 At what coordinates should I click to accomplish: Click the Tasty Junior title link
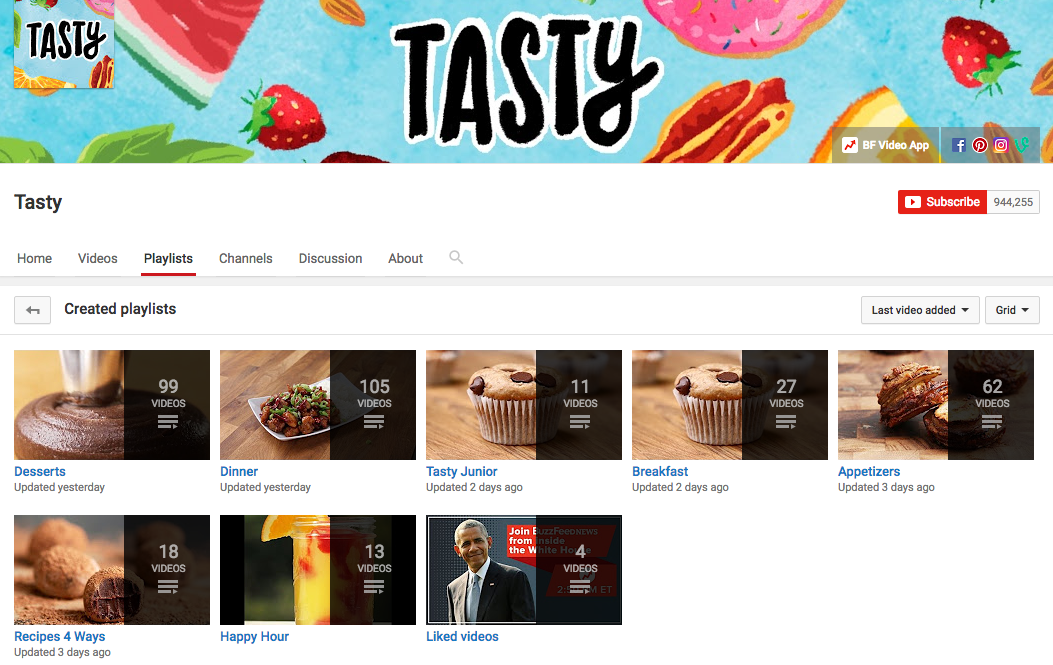tap(462, 472)
